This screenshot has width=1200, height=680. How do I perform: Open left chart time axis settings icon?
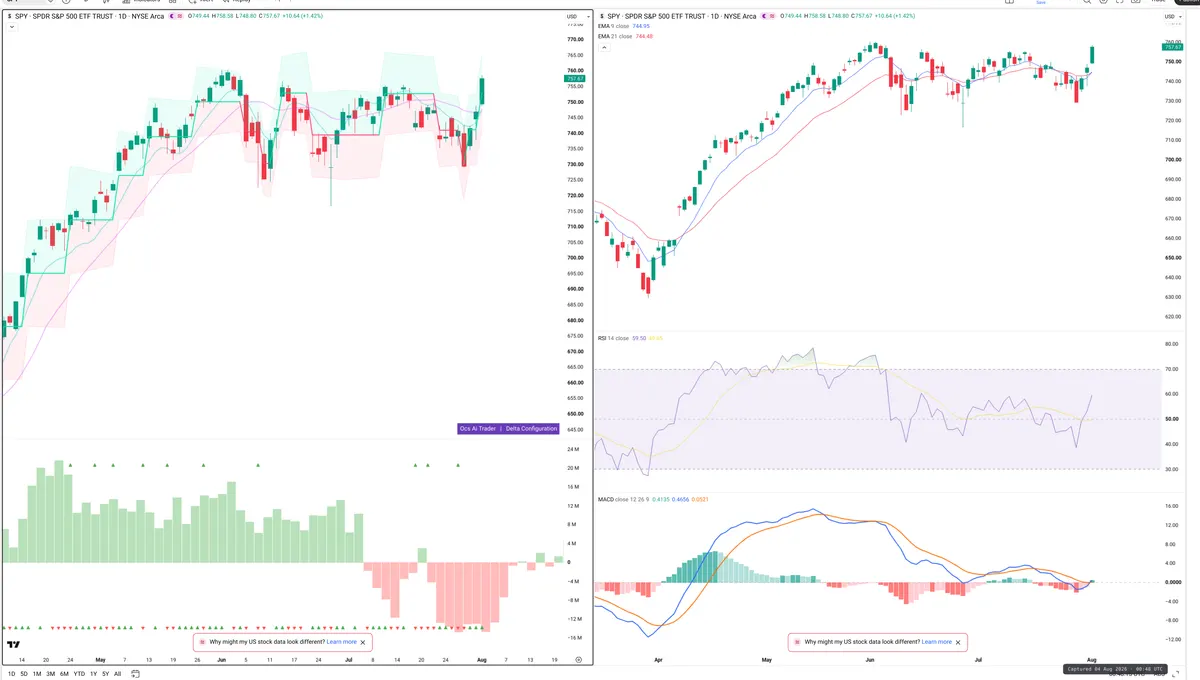pos(578,660)
